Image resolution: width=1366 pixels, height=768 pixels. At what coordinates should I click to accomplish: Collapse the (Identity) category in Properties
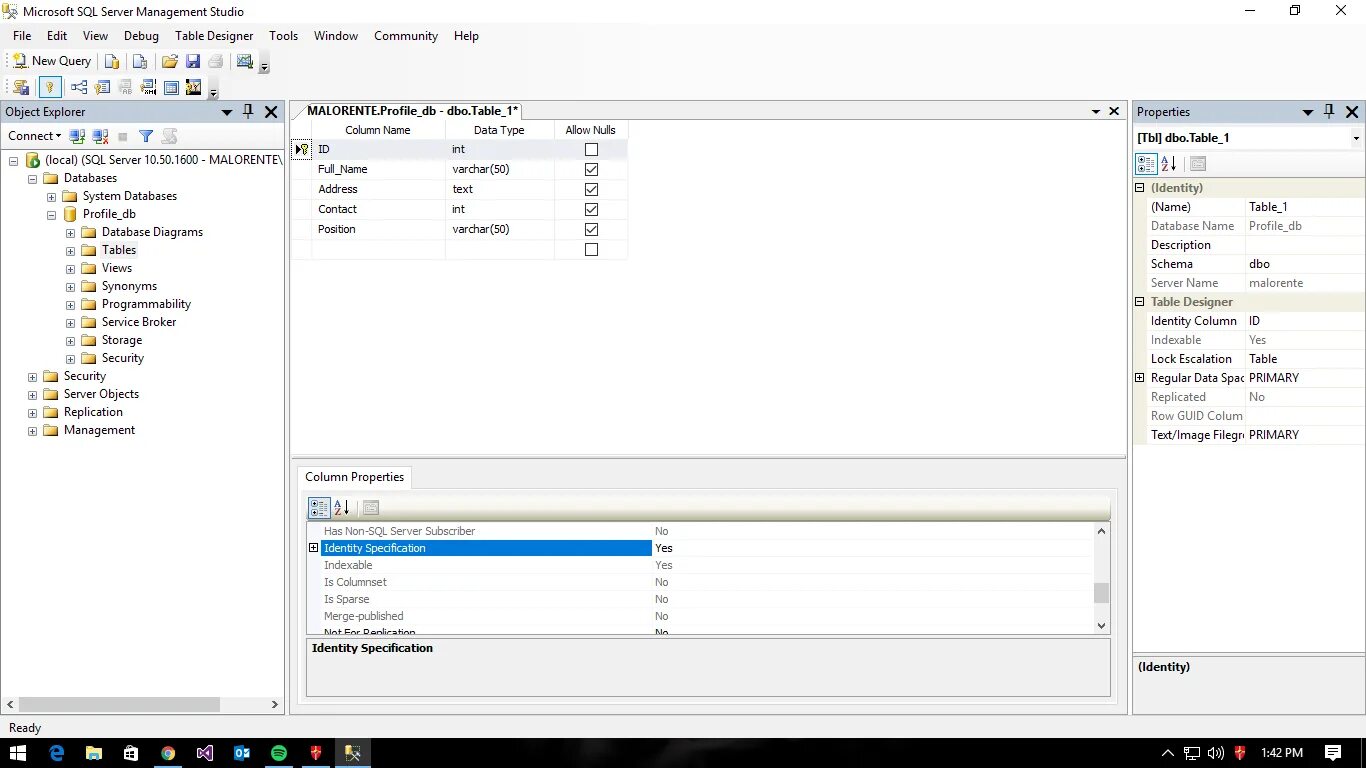[x=1139, y=188]
